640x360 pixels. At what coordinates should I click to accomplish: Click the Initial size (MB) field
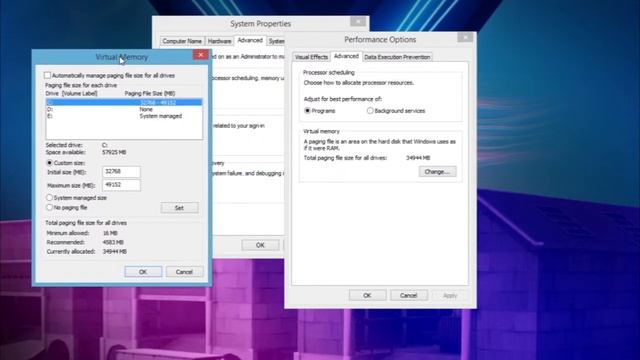pos(121,172)
